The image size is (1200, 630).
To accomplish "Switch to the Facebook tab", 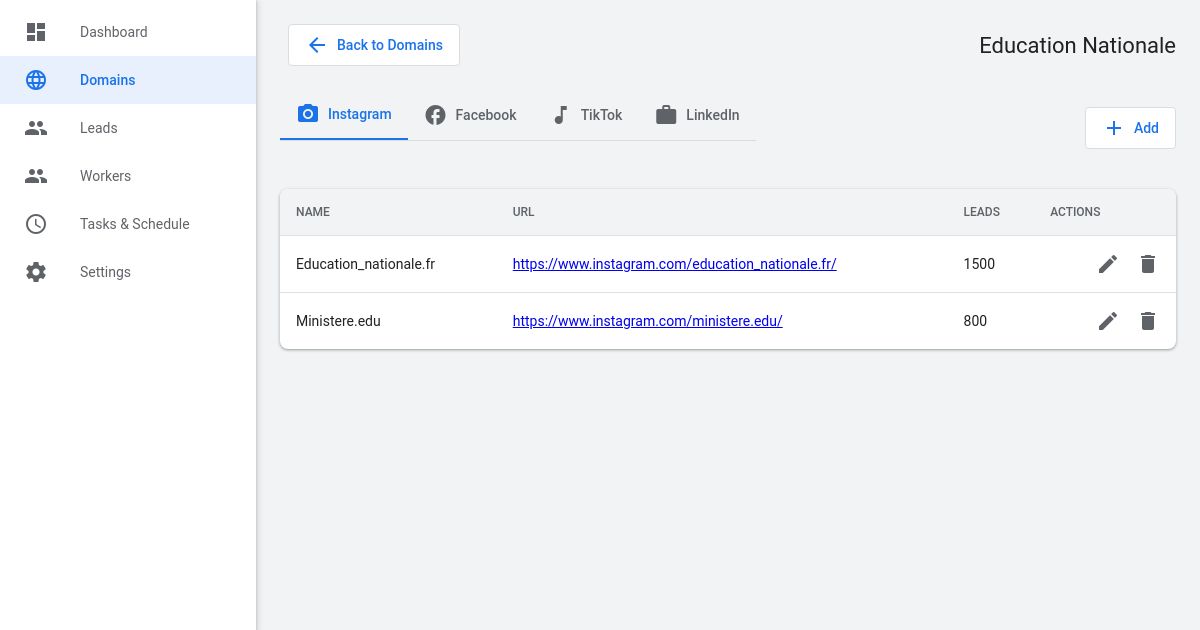I will tap(470, 114).
